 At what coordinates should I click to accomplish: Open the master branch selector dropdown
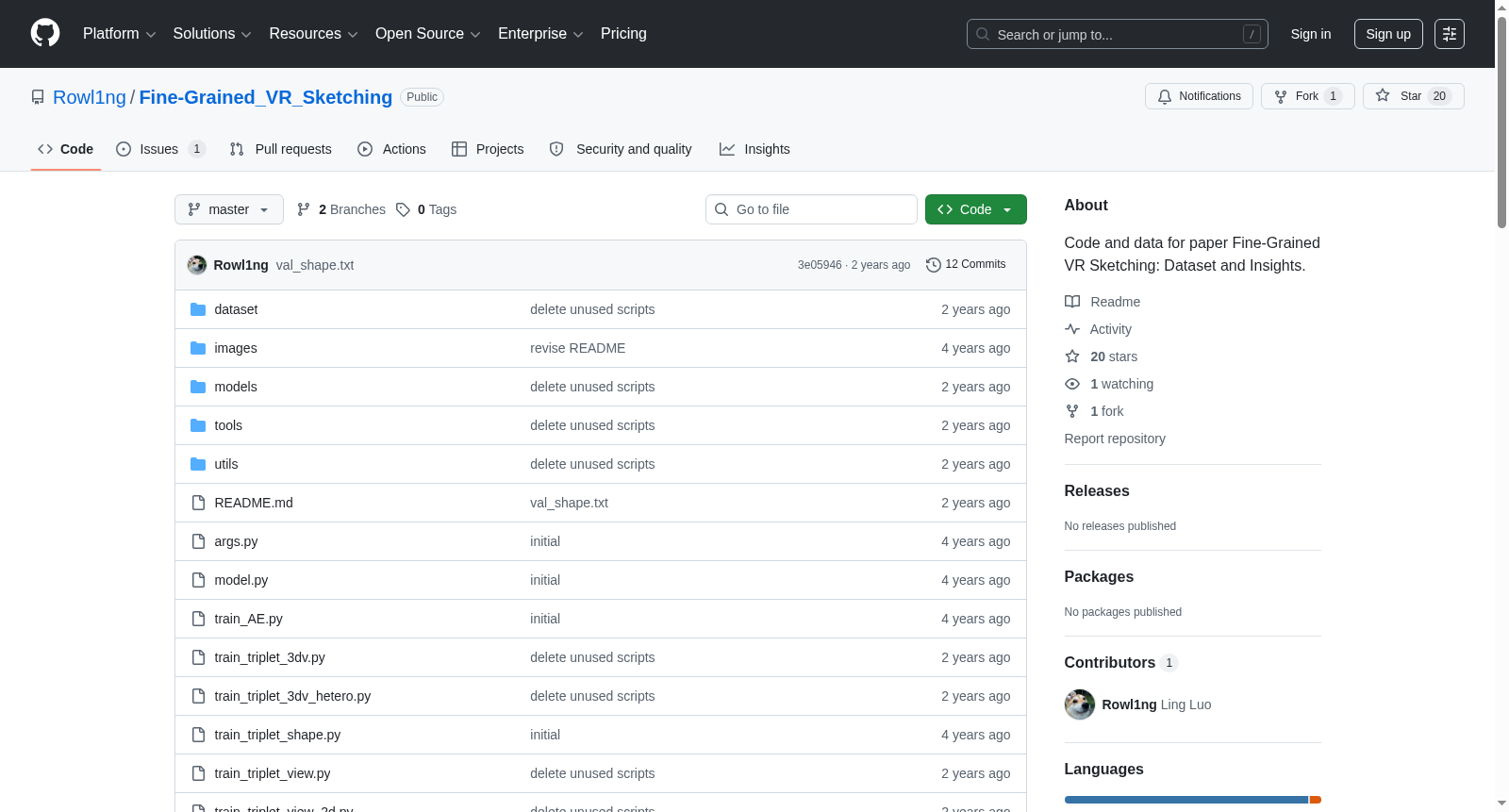pyautogui.click(x=229, y=209)
